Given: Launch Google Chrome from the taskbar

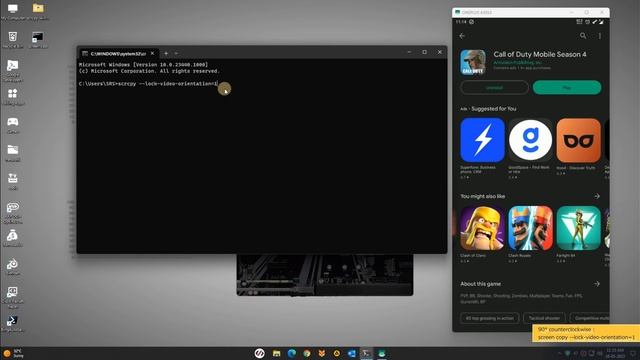Looking at the screenshot, I should (307, 353).
